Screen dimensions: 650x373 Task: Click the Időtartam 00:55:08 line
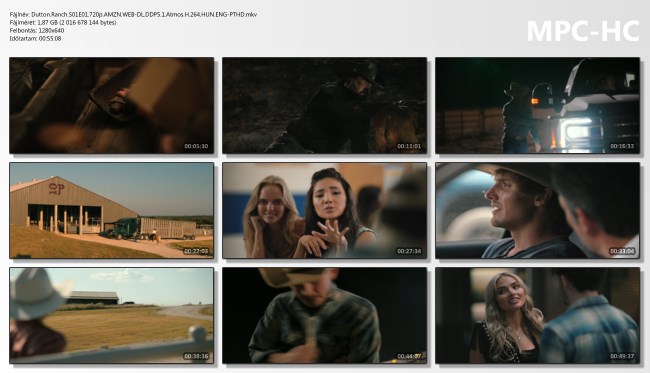pyautogui.click(x=35, y=38)
